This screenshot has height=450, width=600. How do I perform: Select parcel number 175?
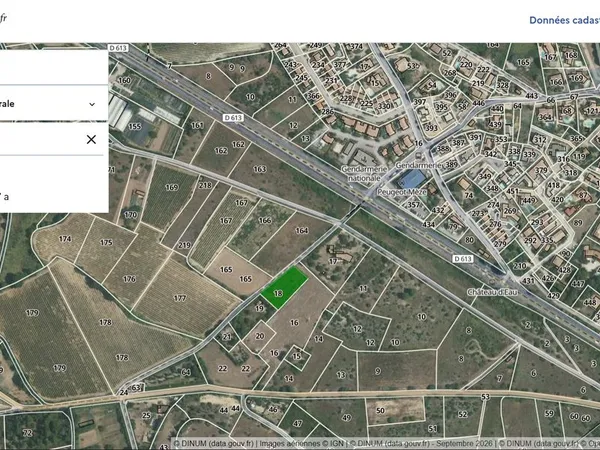pyautogui.click(x=106, y=242)
